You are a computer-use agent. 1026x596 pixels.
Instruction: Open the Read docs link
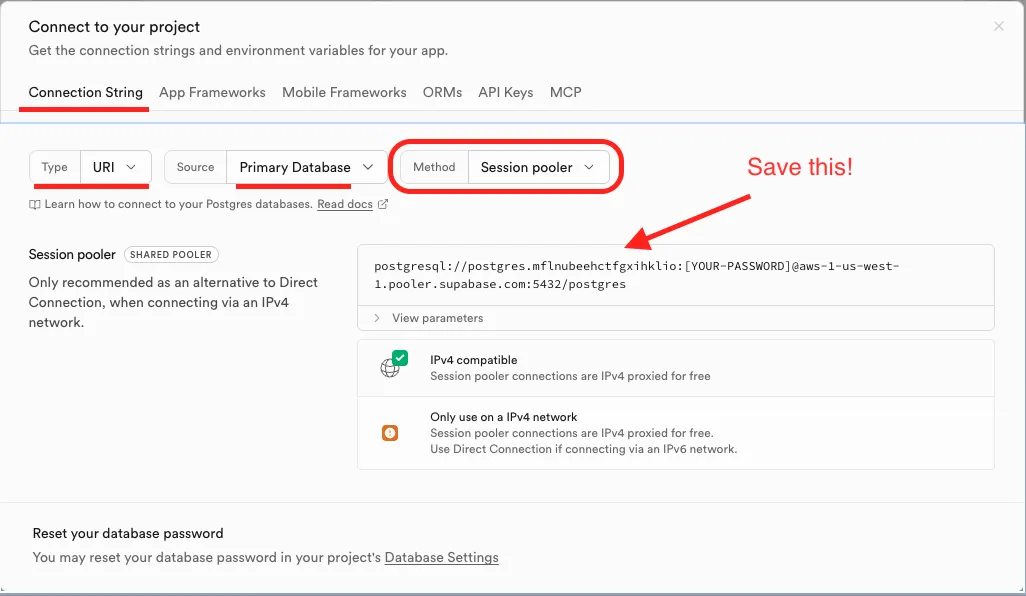[345, 204]
